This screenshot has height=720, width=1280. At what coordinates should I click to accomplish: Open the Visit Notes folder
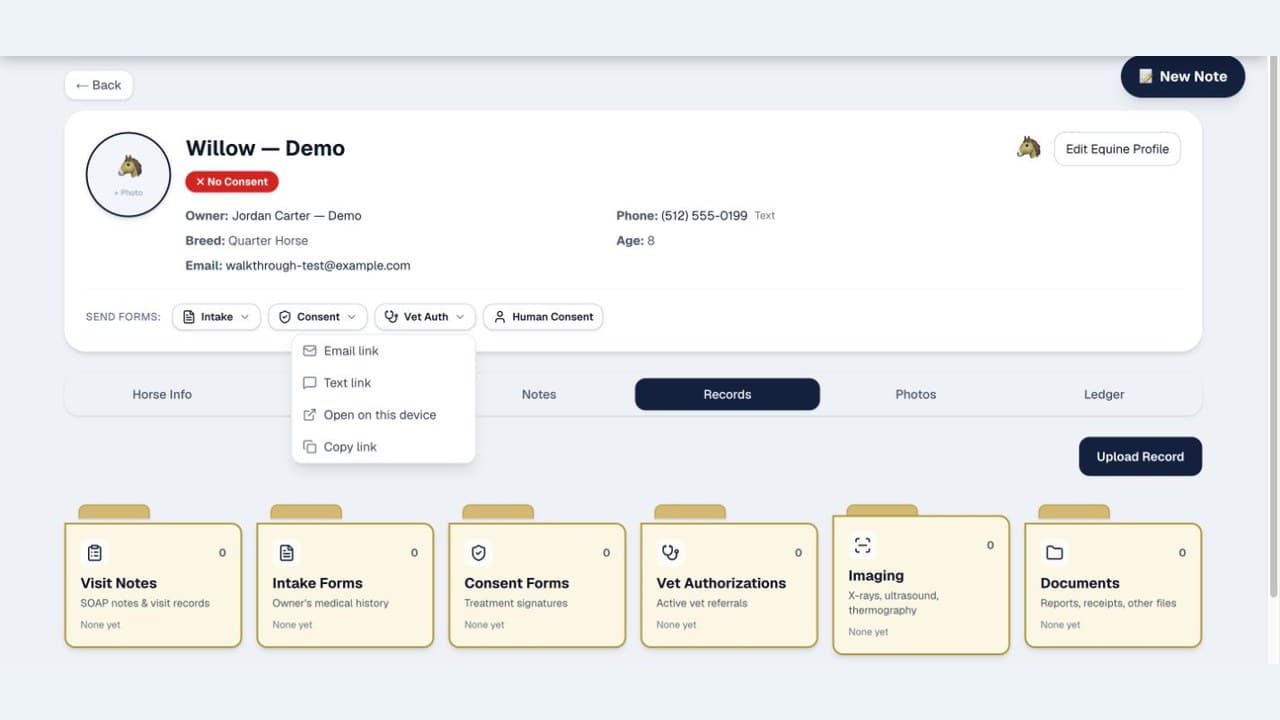(x=153, y=584)
